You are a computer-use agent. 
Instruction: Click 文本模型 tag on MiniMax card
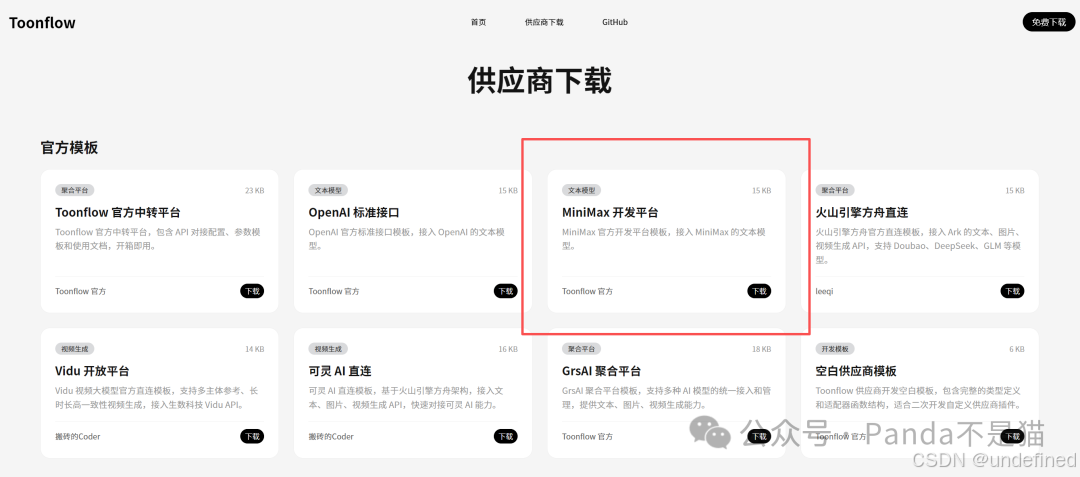(x=582, y=191)
